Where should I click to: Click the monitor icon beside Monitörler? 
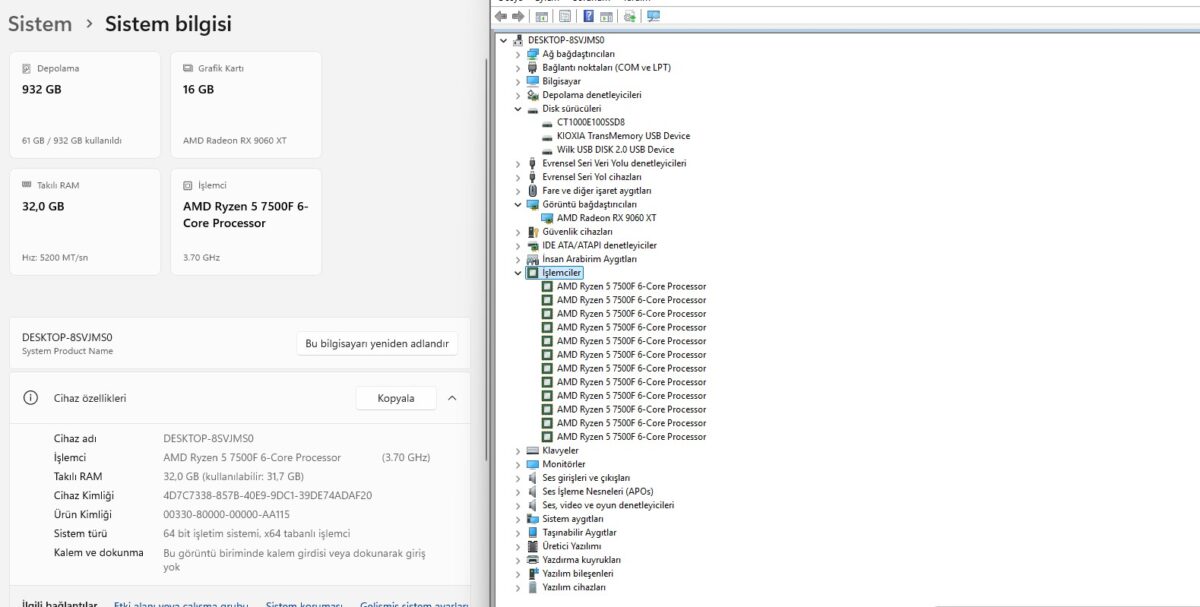click(532, 464)
